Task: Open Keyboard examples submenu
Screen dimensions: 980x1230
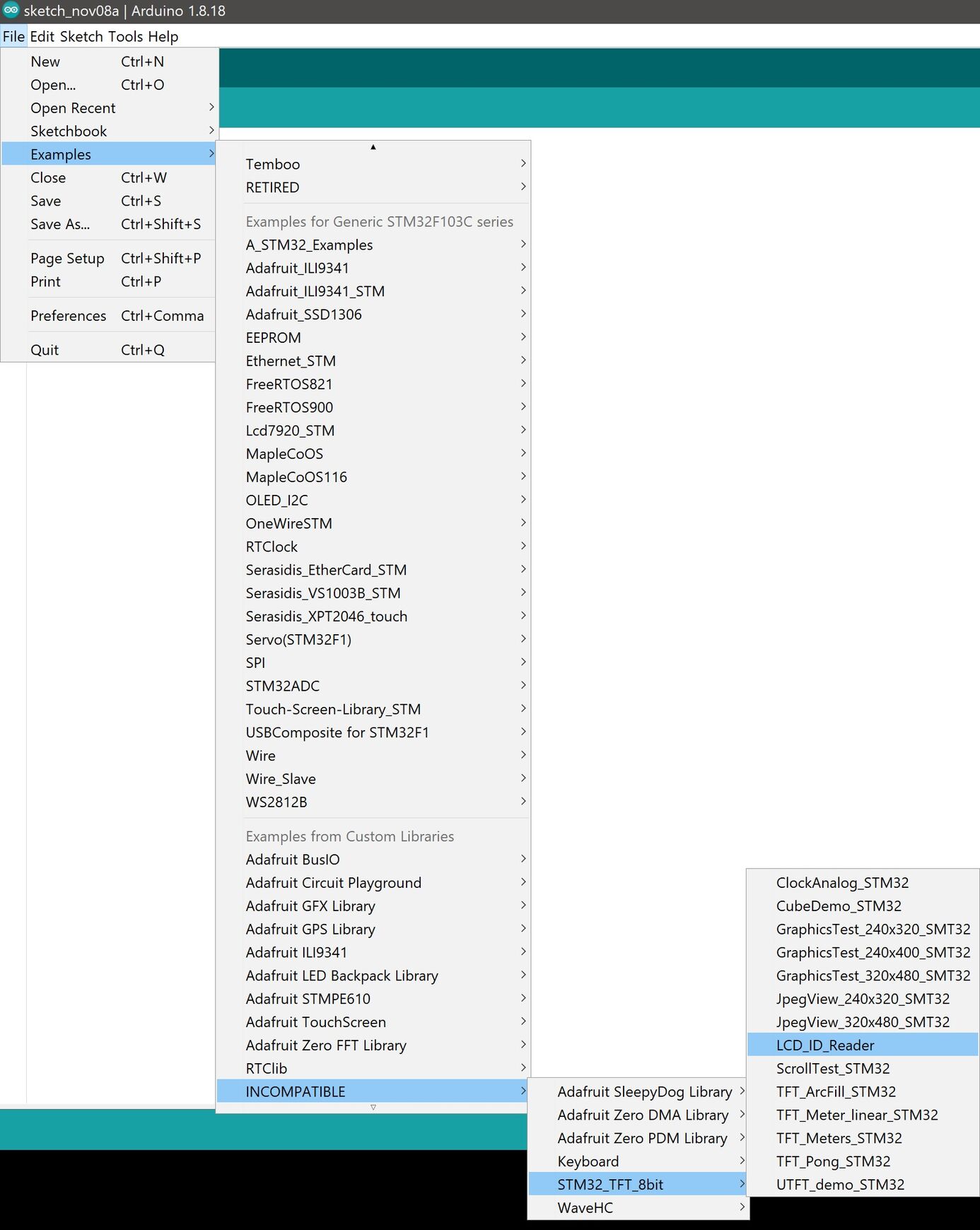Action: click(x=638, y=1161)
